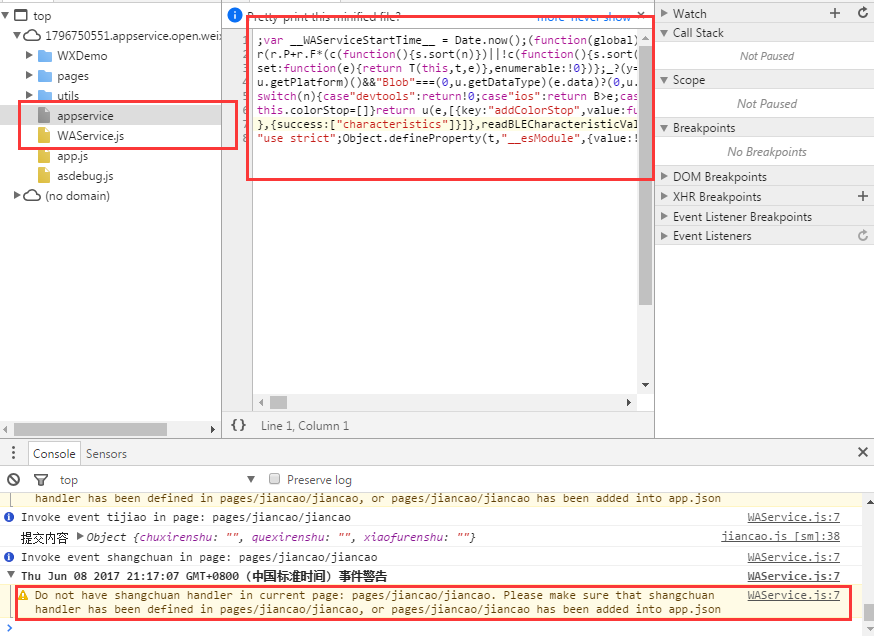Switch to the Sensors tab
Viewport: 874px width, 636px height.
(106, 454)
